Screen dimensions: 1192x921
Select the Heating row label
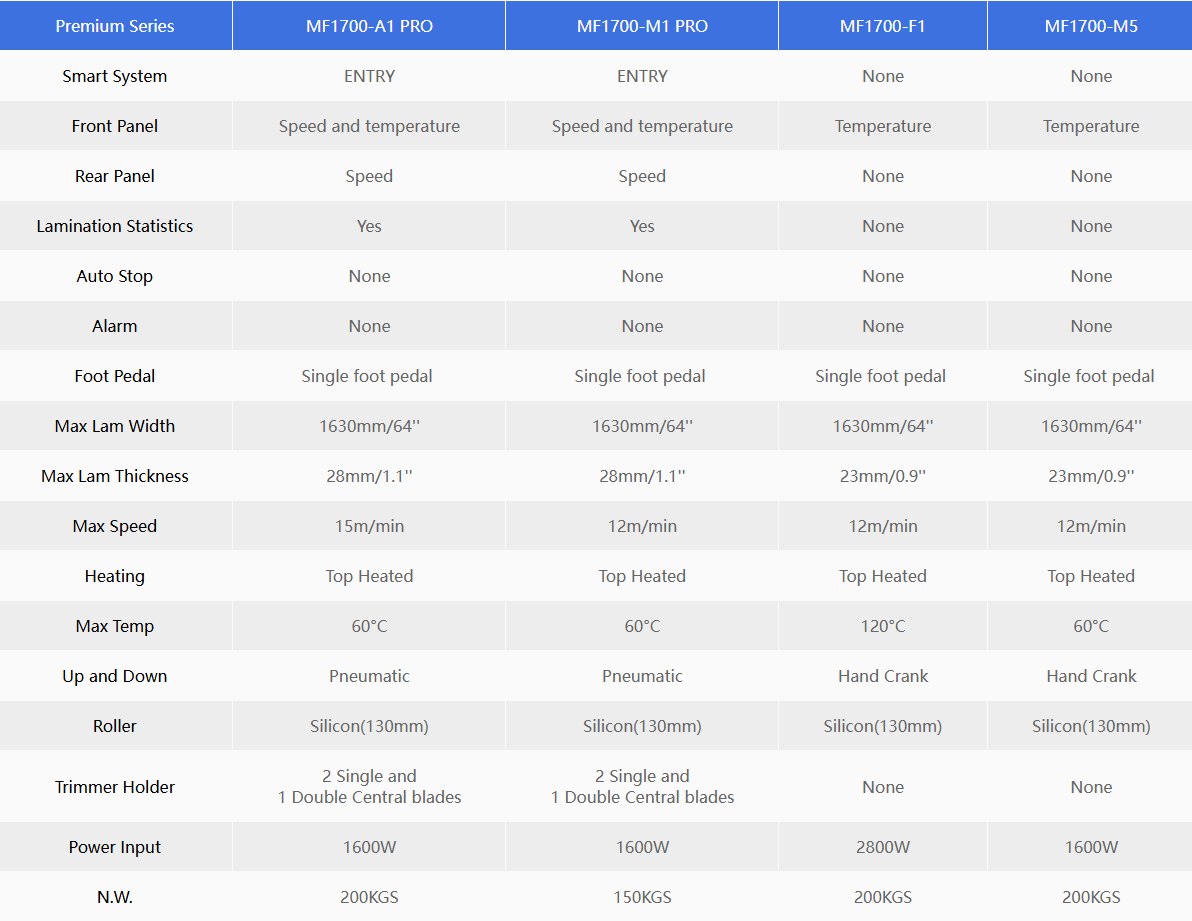[x=115, y=576]
